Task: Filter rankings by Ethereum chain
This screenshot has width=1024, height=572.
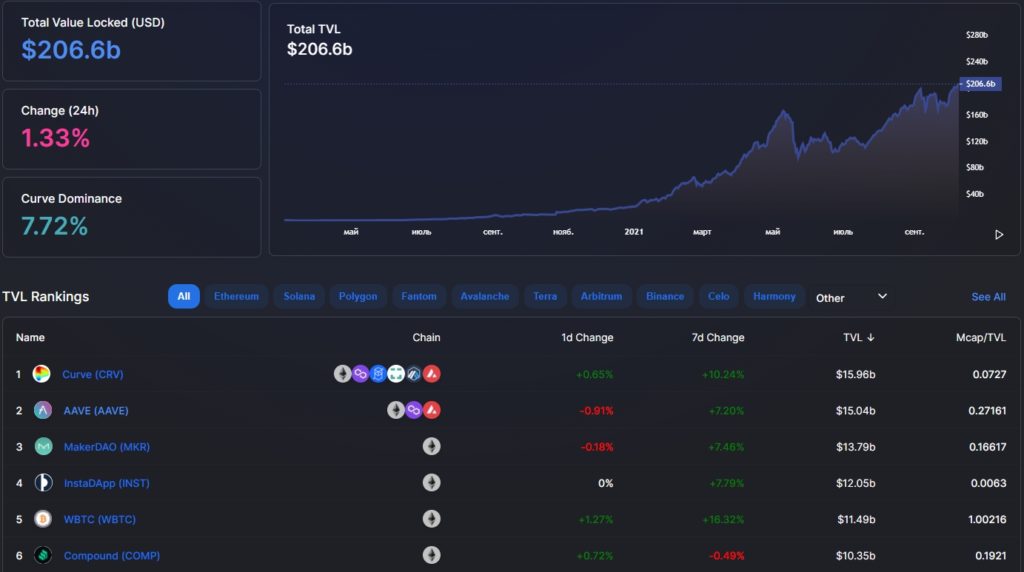Action: (236, 296)
